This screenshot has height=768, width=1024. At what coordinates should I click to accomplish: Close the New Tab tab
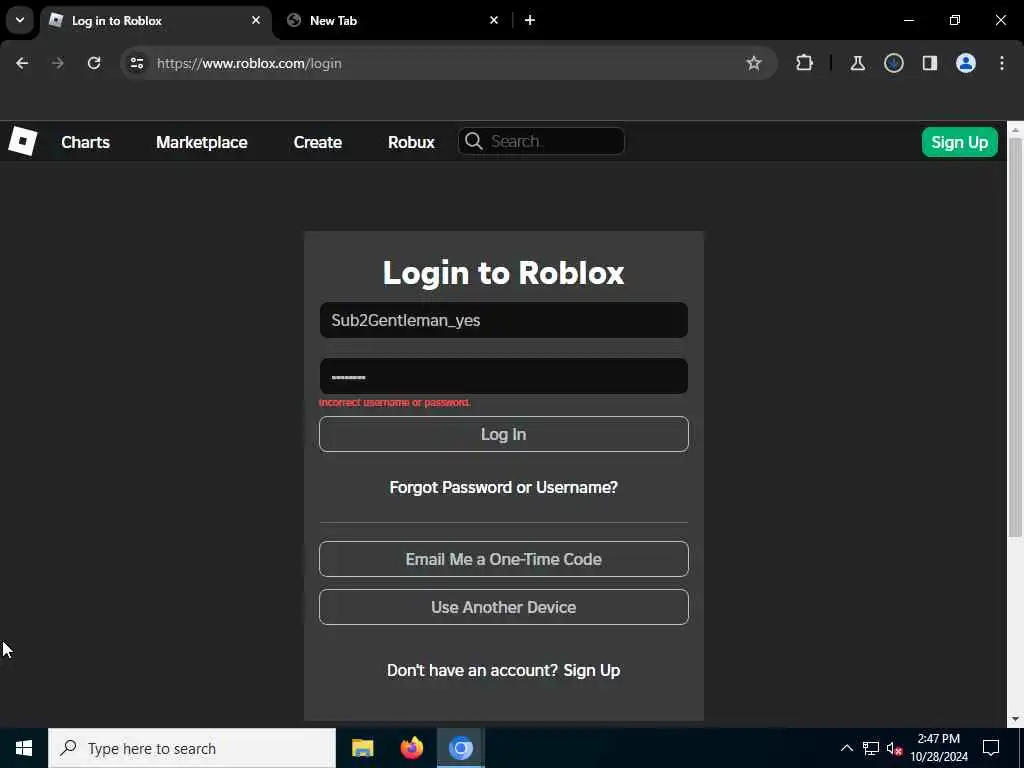(x=494, y=20)
